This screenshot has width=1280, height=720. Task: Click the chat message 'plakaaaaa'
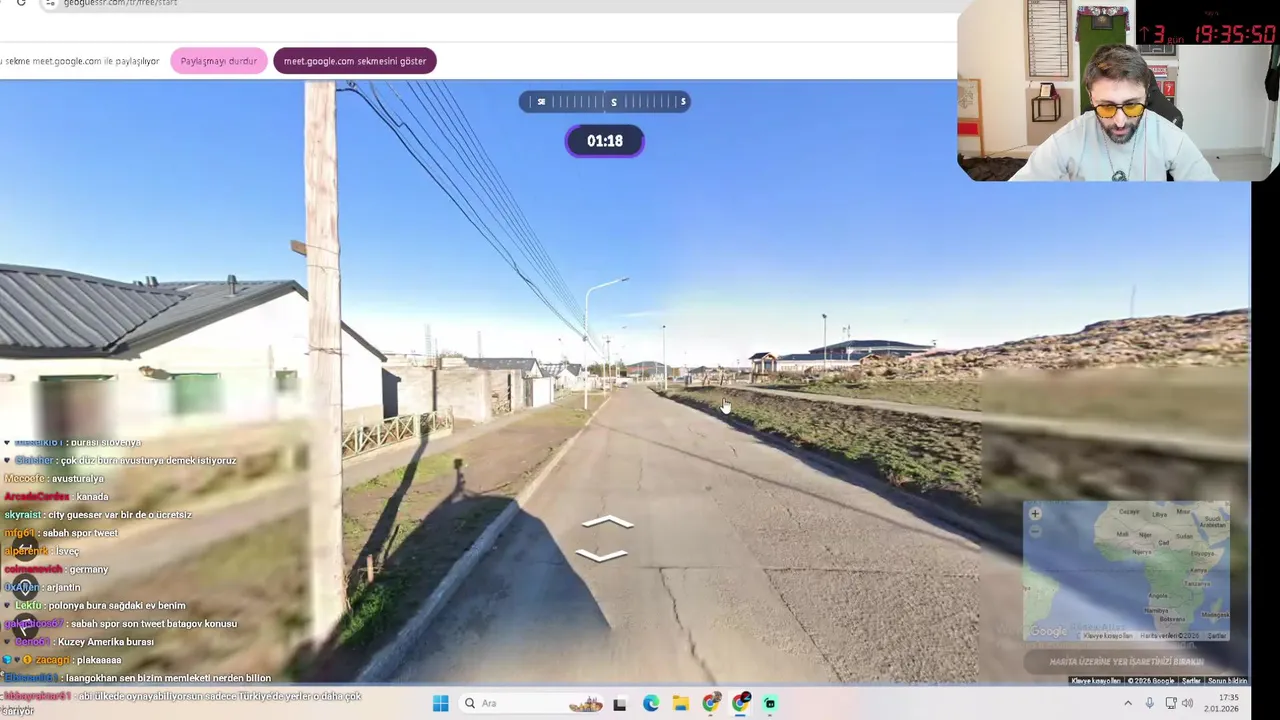pos(98,660)
